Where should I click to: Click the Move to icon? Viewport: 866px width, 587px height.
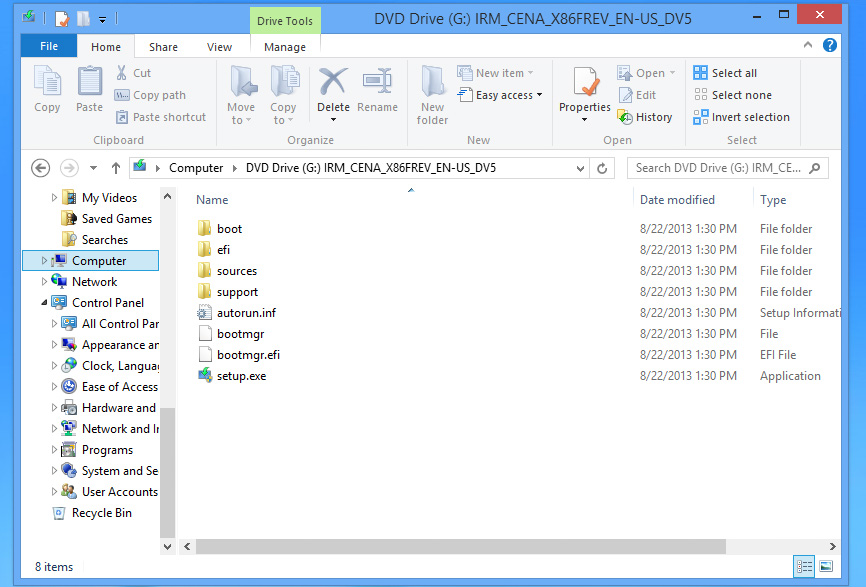pos(243,81)
